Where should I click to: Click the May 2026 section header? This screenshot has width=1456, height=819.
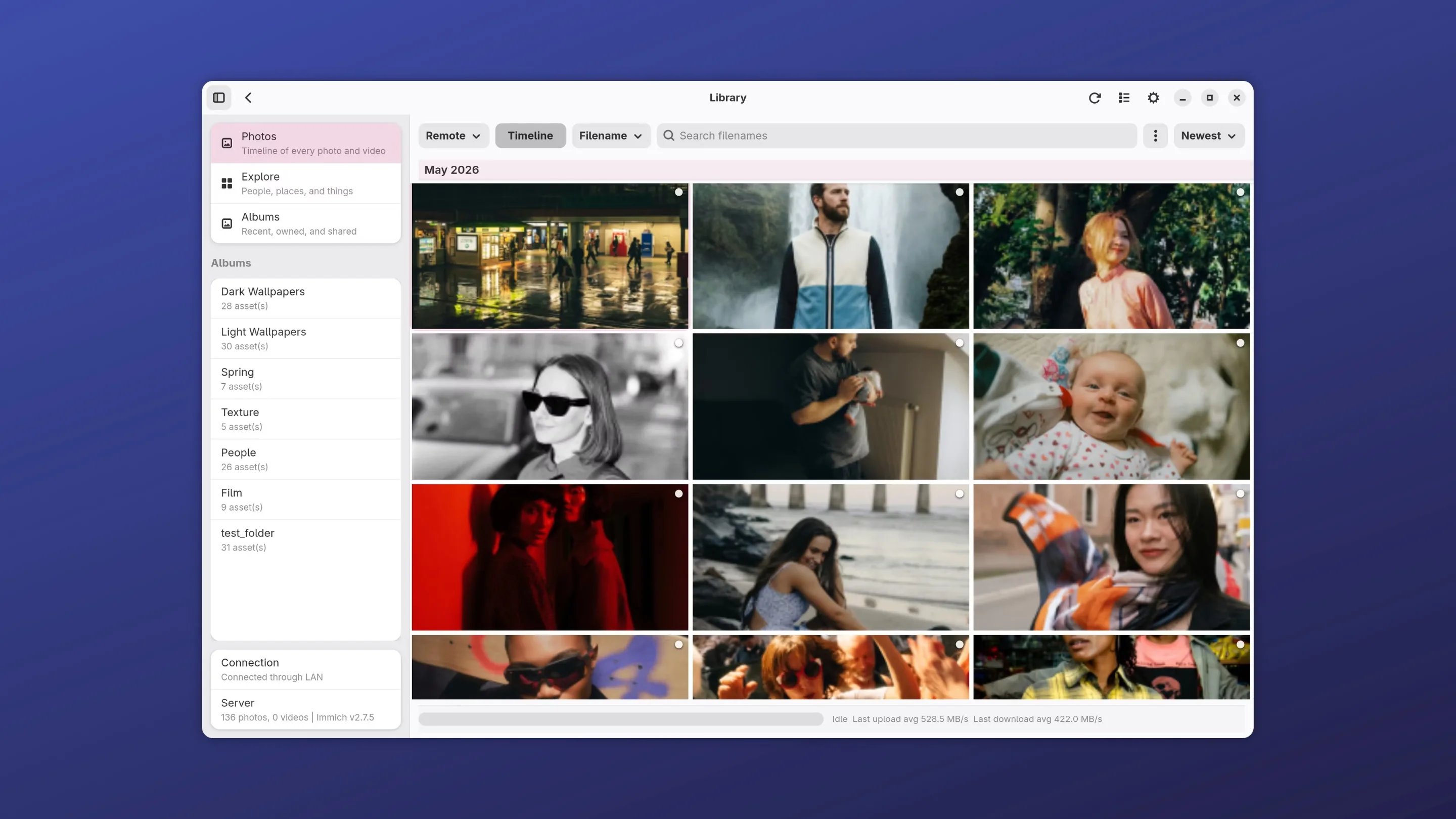click(835, 170)
